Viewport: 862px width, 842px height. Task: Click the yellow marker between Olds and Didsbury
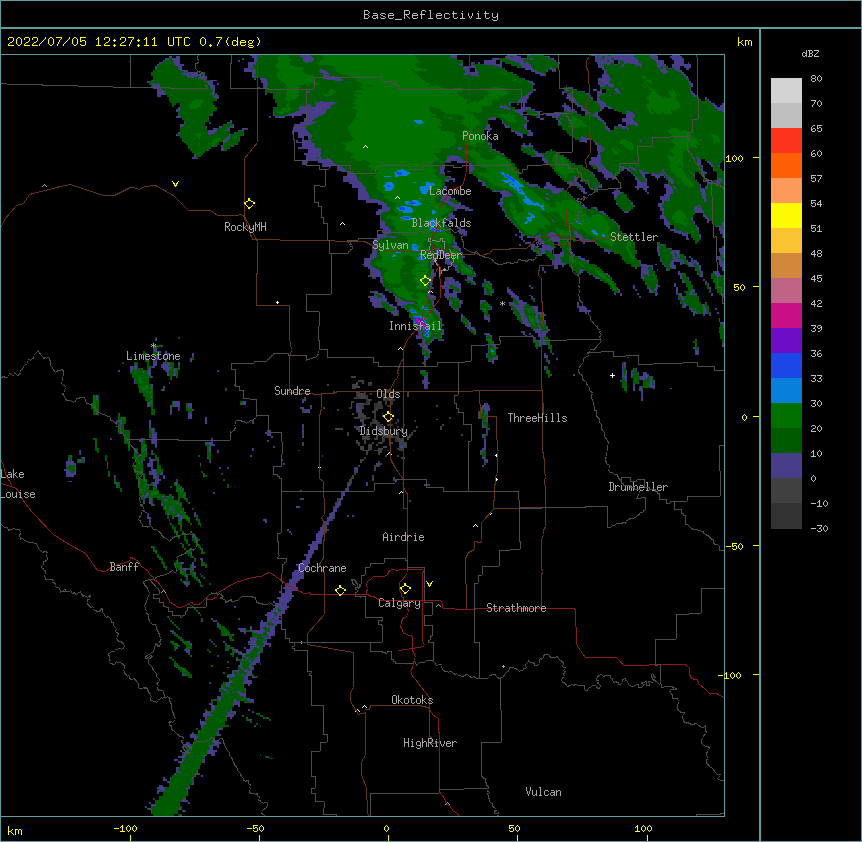pos(388,417)
